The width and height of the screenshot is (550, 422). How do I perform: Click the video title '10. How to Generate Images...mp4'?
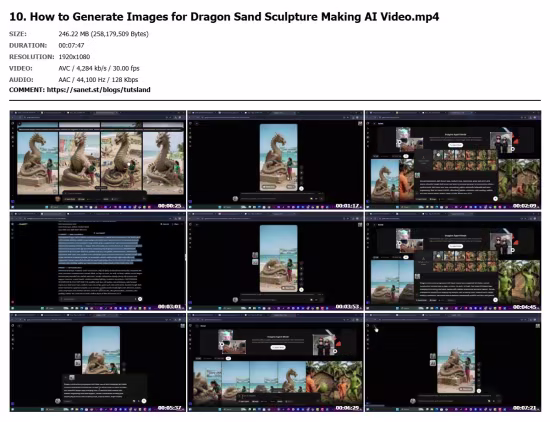tap(224, 17)
